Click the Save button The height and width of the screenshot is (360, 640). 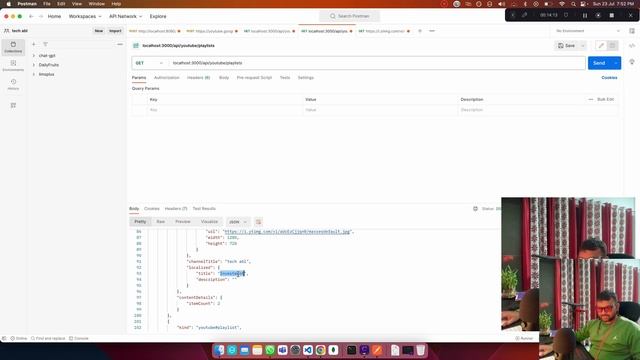coord(566,46)
